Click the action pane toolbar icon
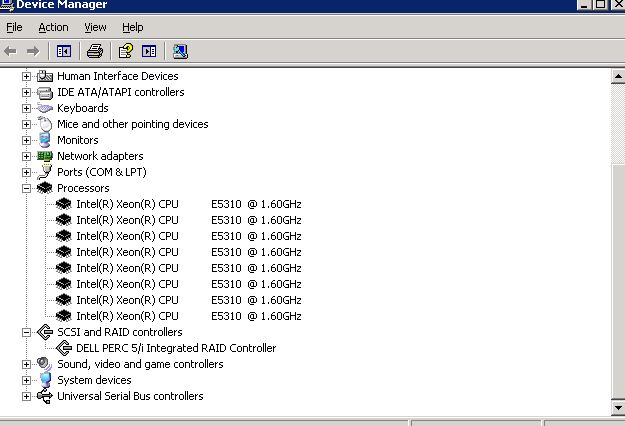The height and width of the screenshot is (426, 625). [149, 51]
